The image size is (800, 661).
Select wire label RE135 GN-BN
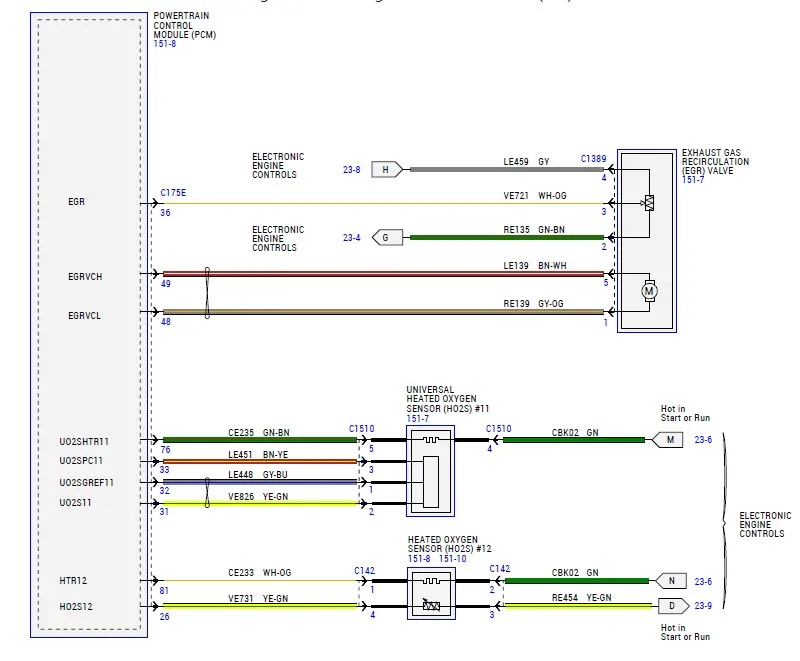(534, 230)
